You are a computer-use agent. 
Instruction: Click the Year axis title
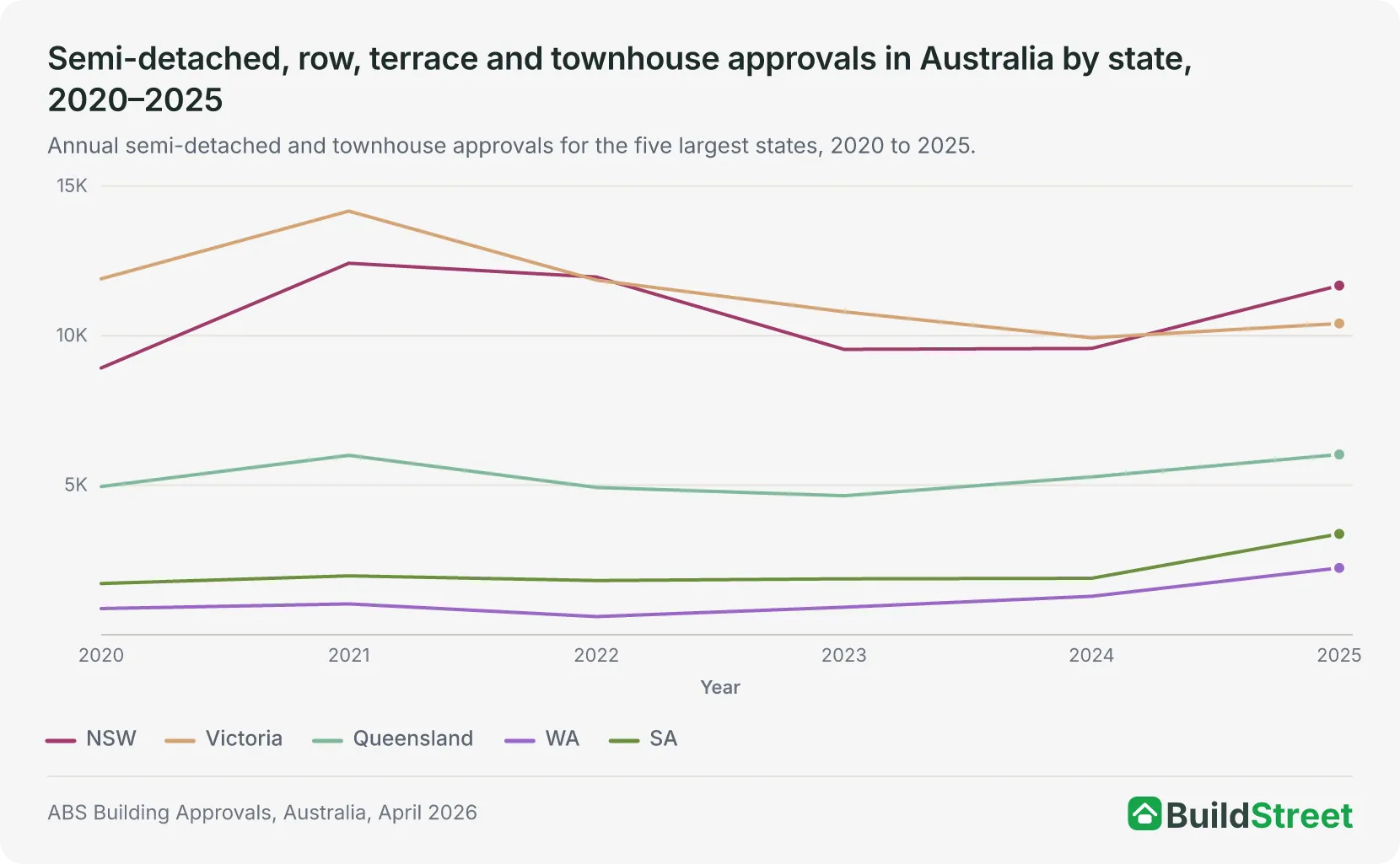(720, 687)
